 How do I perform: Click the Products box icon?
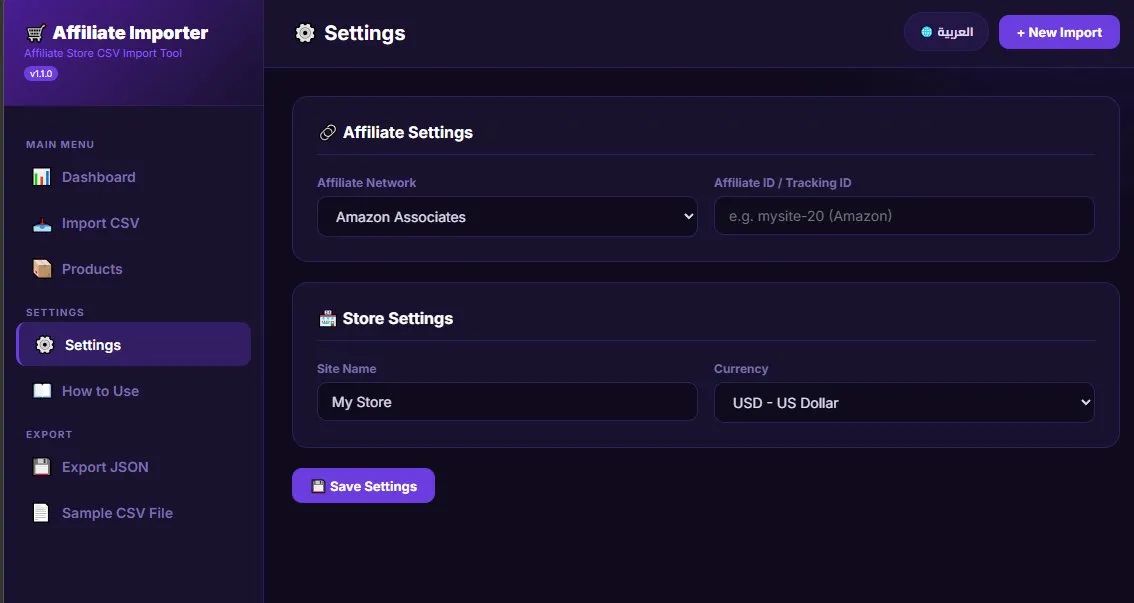[41, 269]
